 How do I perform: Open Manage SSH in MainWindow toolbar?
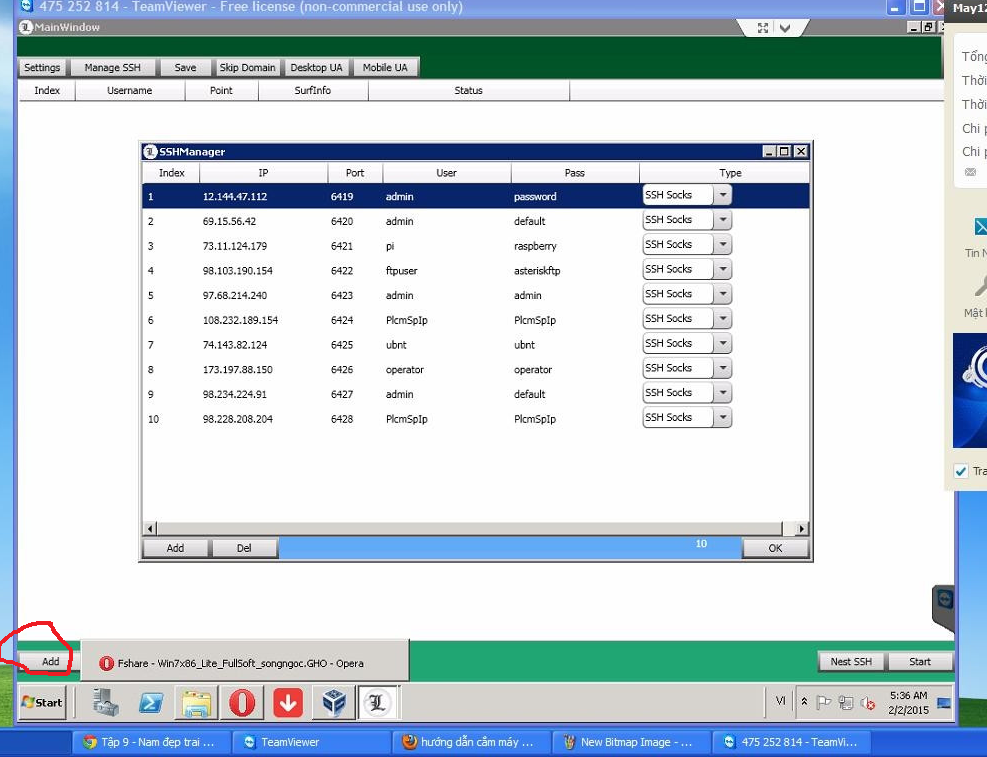[x=113, y=67]
